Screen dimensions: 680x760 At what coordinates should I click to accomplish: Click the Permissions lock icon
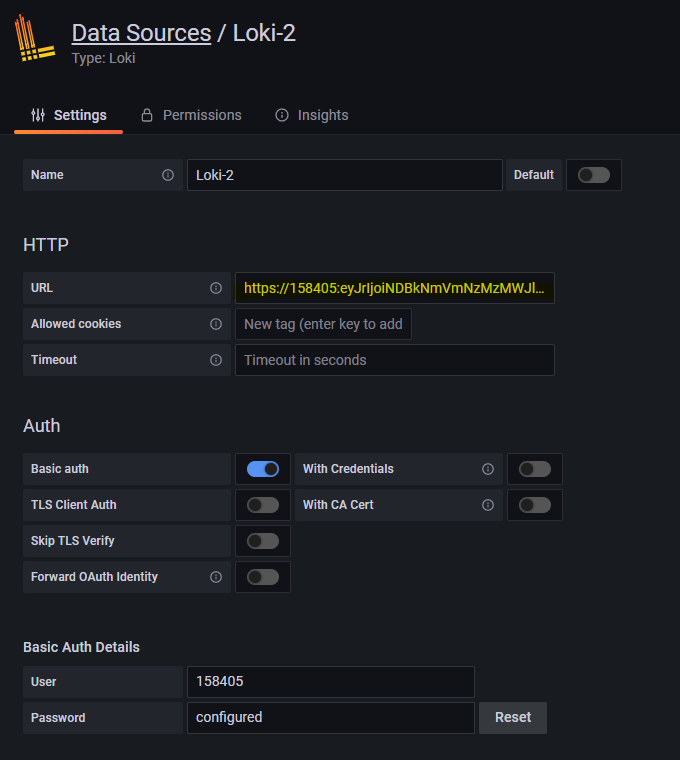147,115
